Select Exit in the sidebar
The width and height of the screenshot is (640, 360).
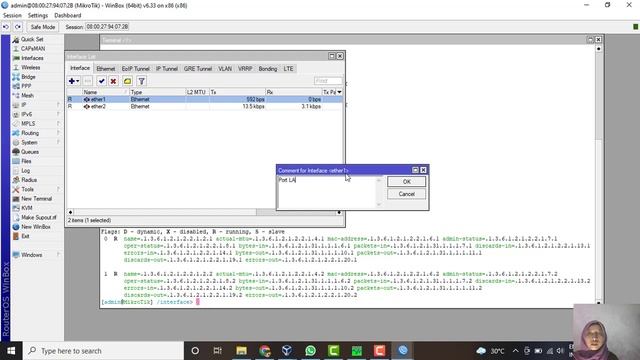[25, 236]
